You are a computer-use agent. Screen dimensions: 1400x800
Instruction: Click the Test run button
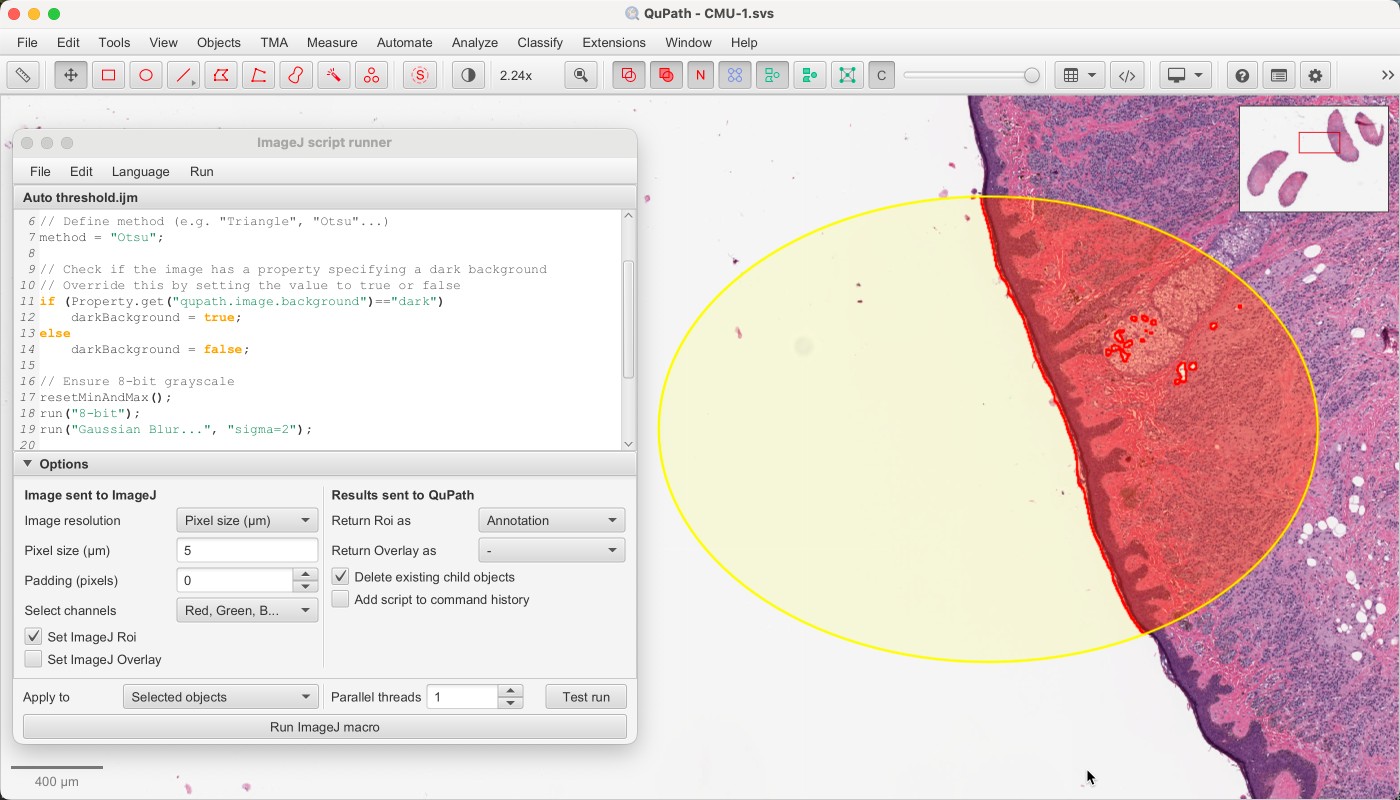tap(586, 697)
